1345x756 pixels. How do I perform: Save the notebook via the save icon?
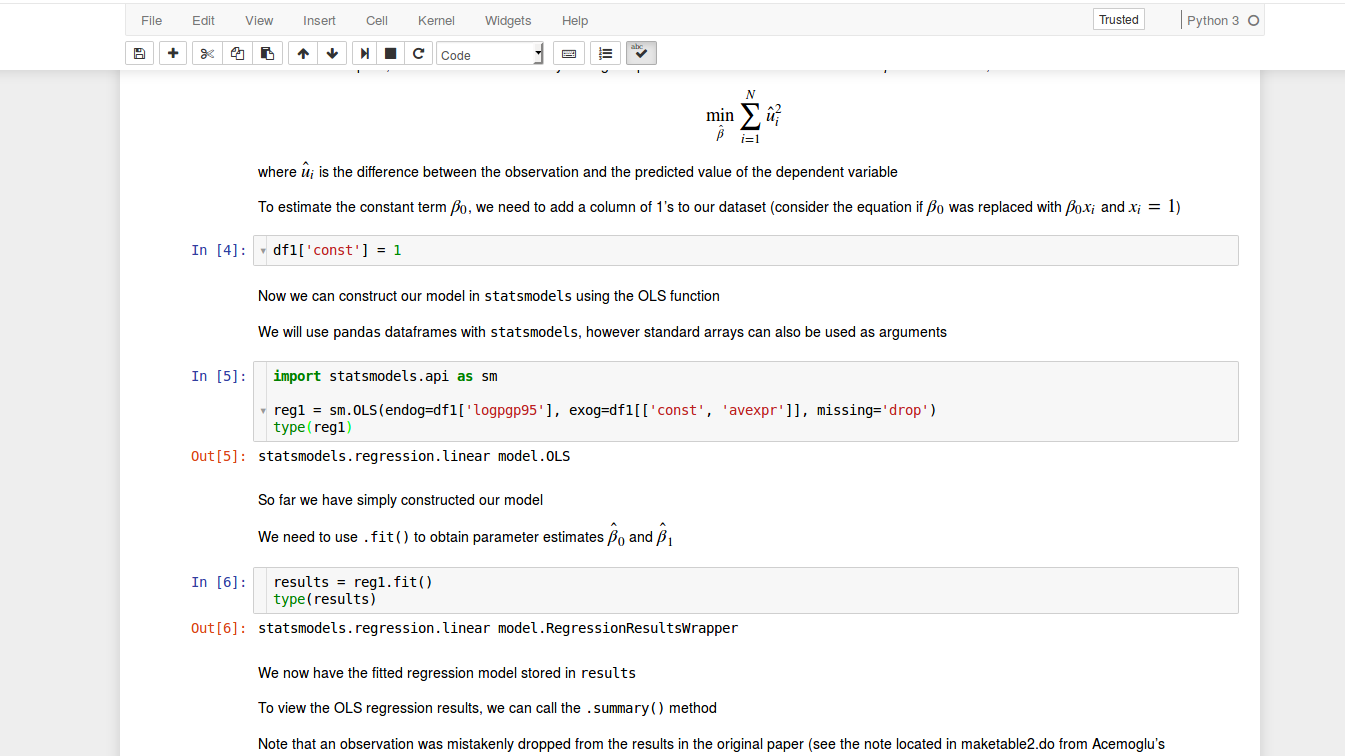point(139,53)
